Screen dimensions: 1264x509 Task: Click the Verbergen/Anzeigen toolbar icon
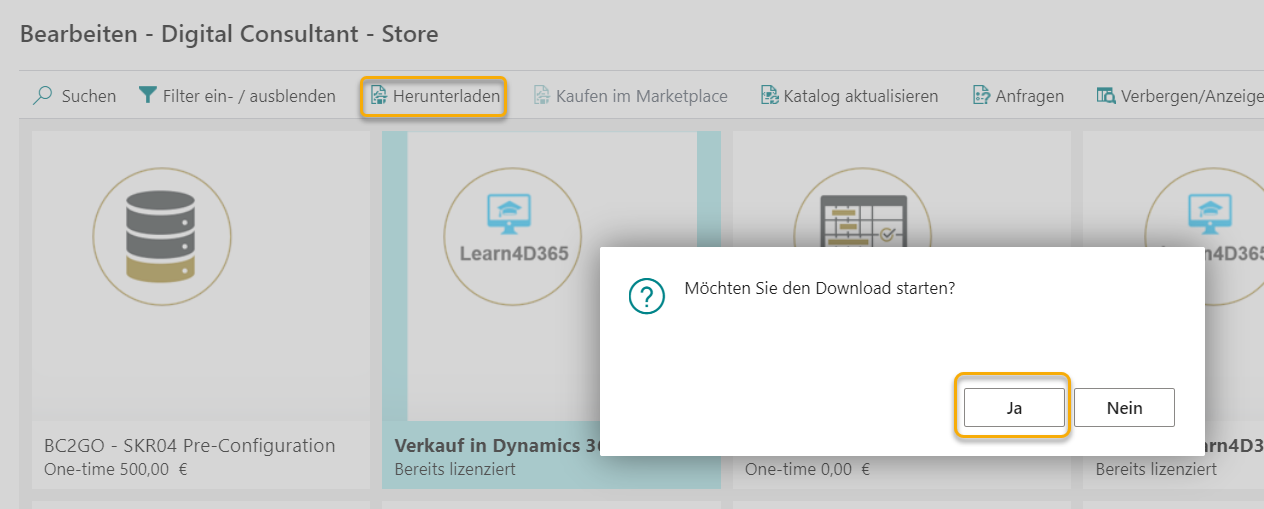pos(1106,96)
